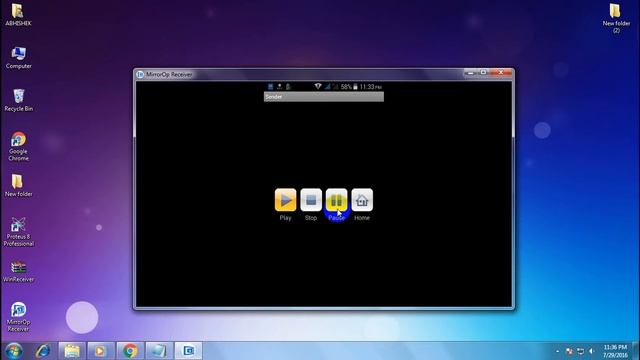Open File Explorer from the taskbar
The height and width of the screenshot is (360, 640).
tap(72, 351)
